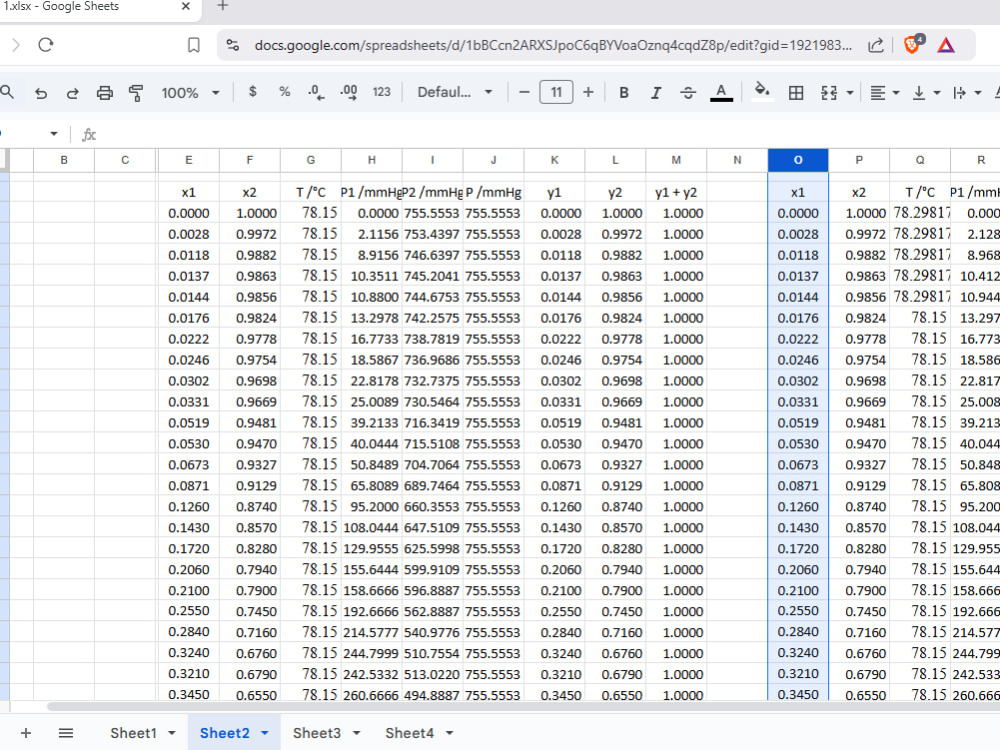
Task: Open Sheet4 tab options arrow
Action: (x=450, y=733)
